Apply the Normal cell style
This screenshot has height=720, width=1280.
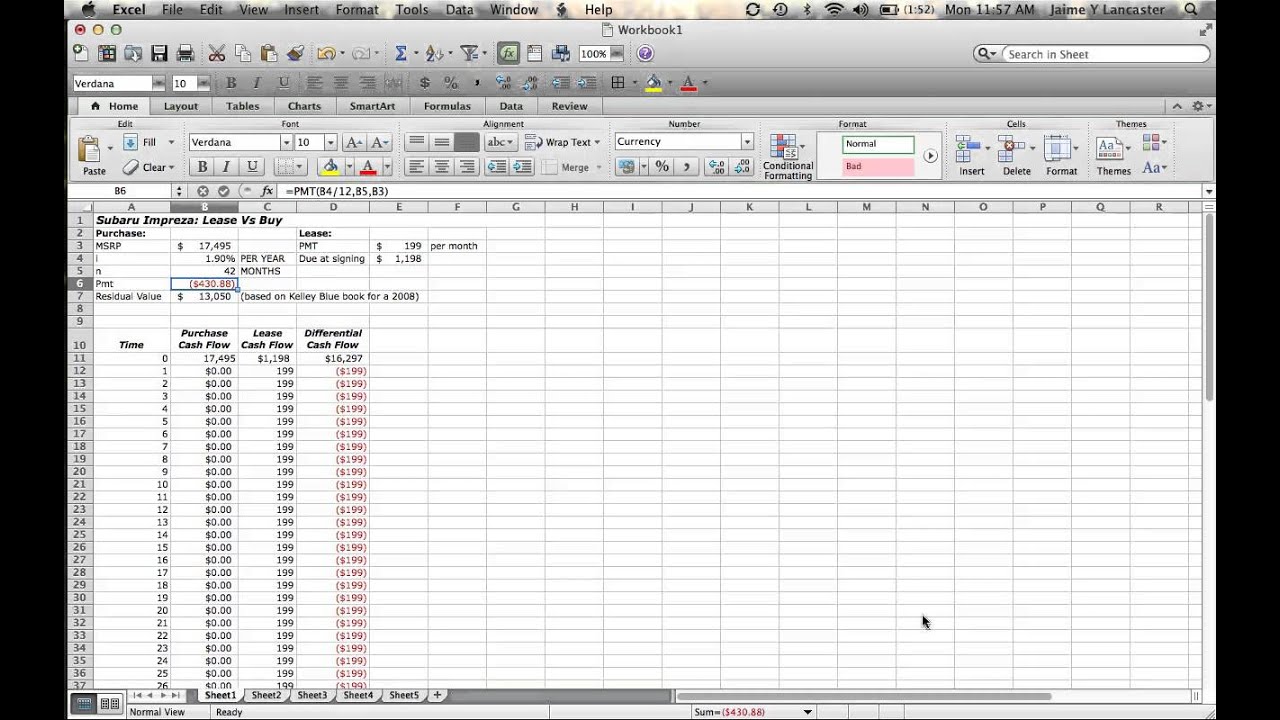pos(878,144)
